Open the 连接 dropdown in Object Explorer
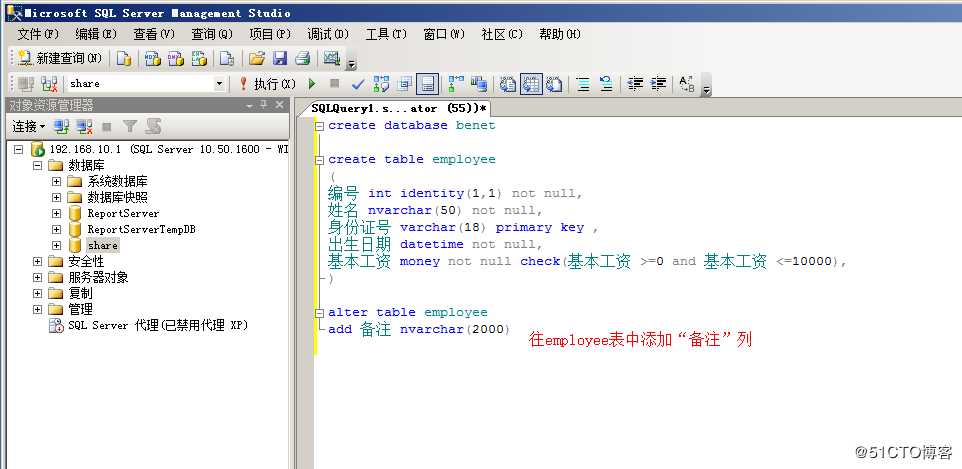 (x=29, y=126)
